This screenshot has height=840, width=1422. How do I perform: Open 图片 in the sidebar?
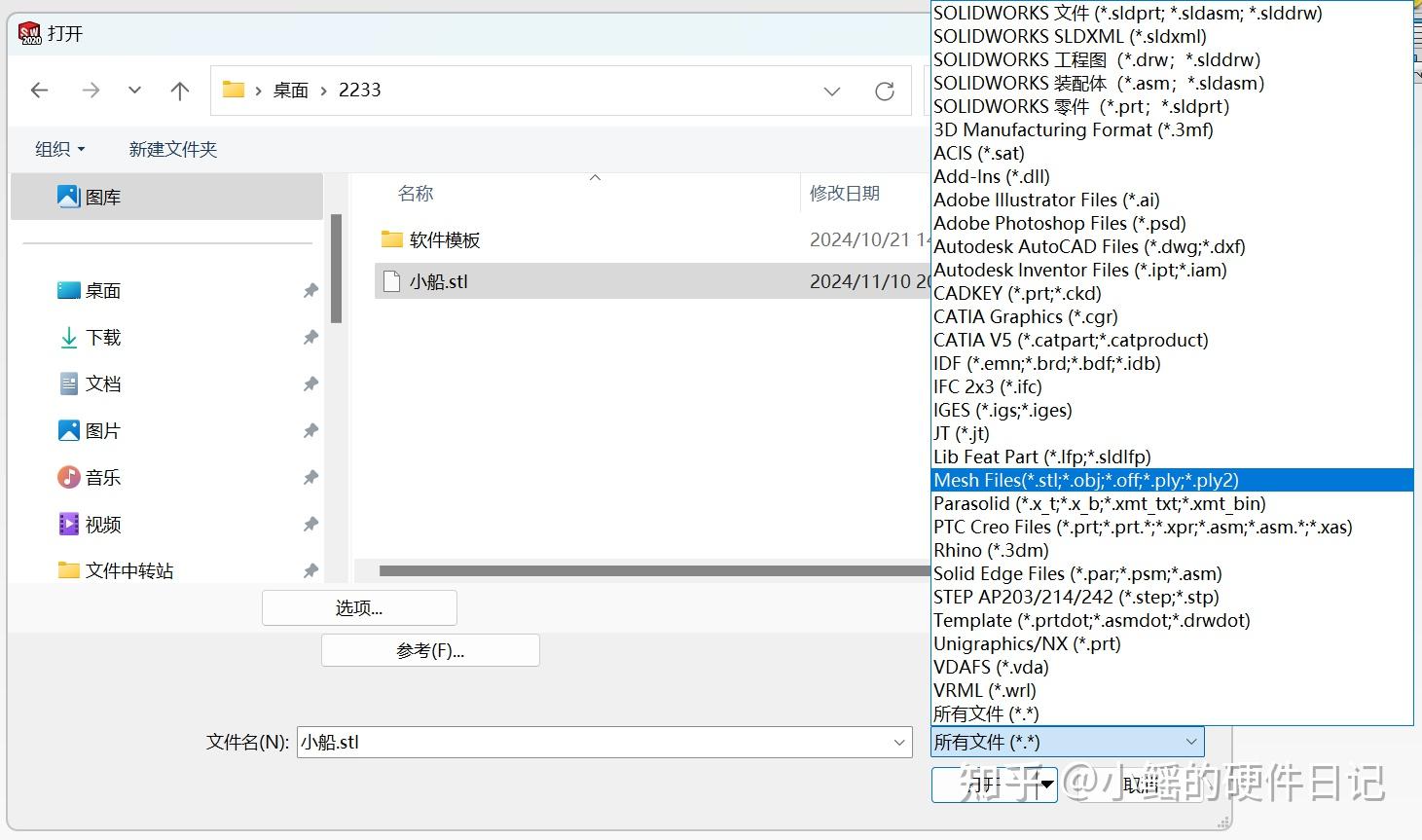103,430
